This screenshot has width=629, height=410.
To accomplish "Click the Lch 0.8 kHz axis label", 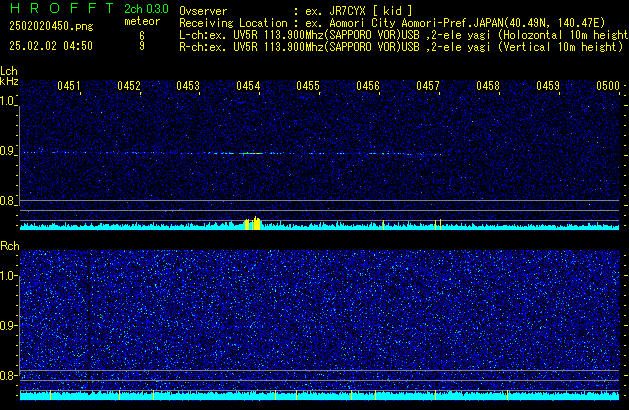I will coord(8,201).
